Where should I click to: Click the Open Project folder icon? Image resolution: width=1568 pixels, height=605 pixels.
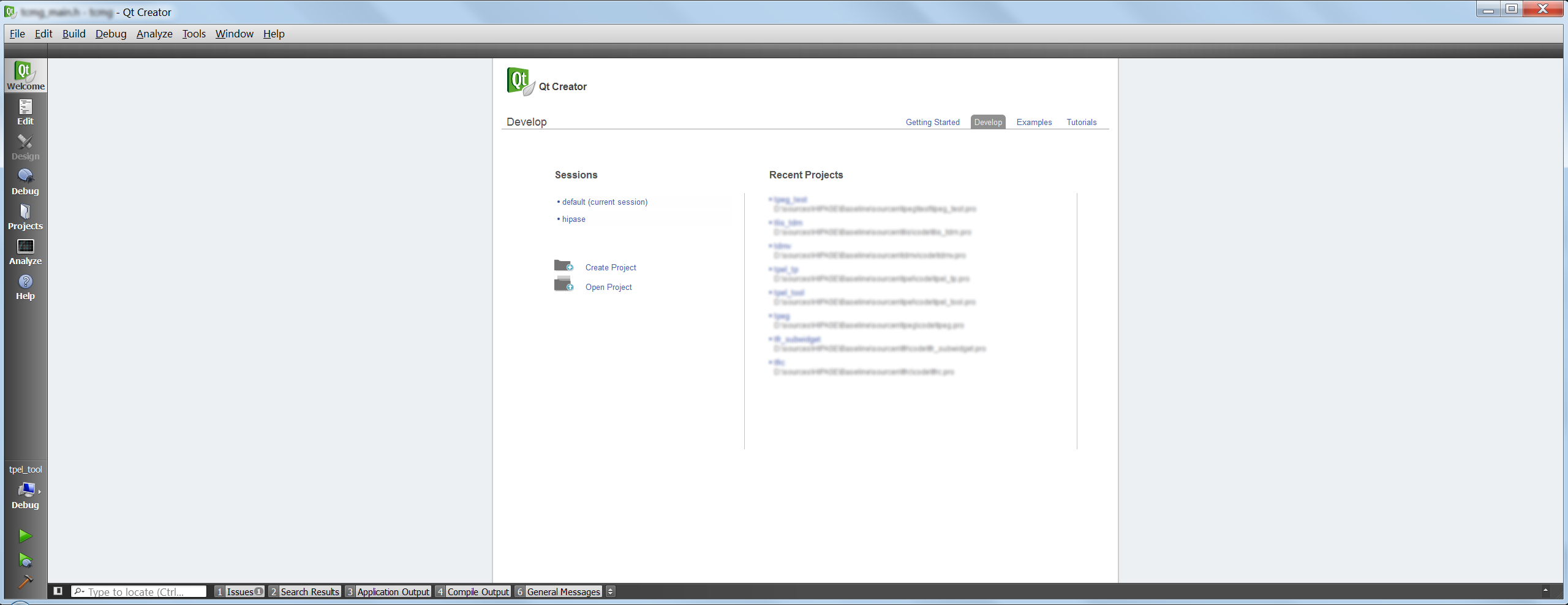coord(563,284)
